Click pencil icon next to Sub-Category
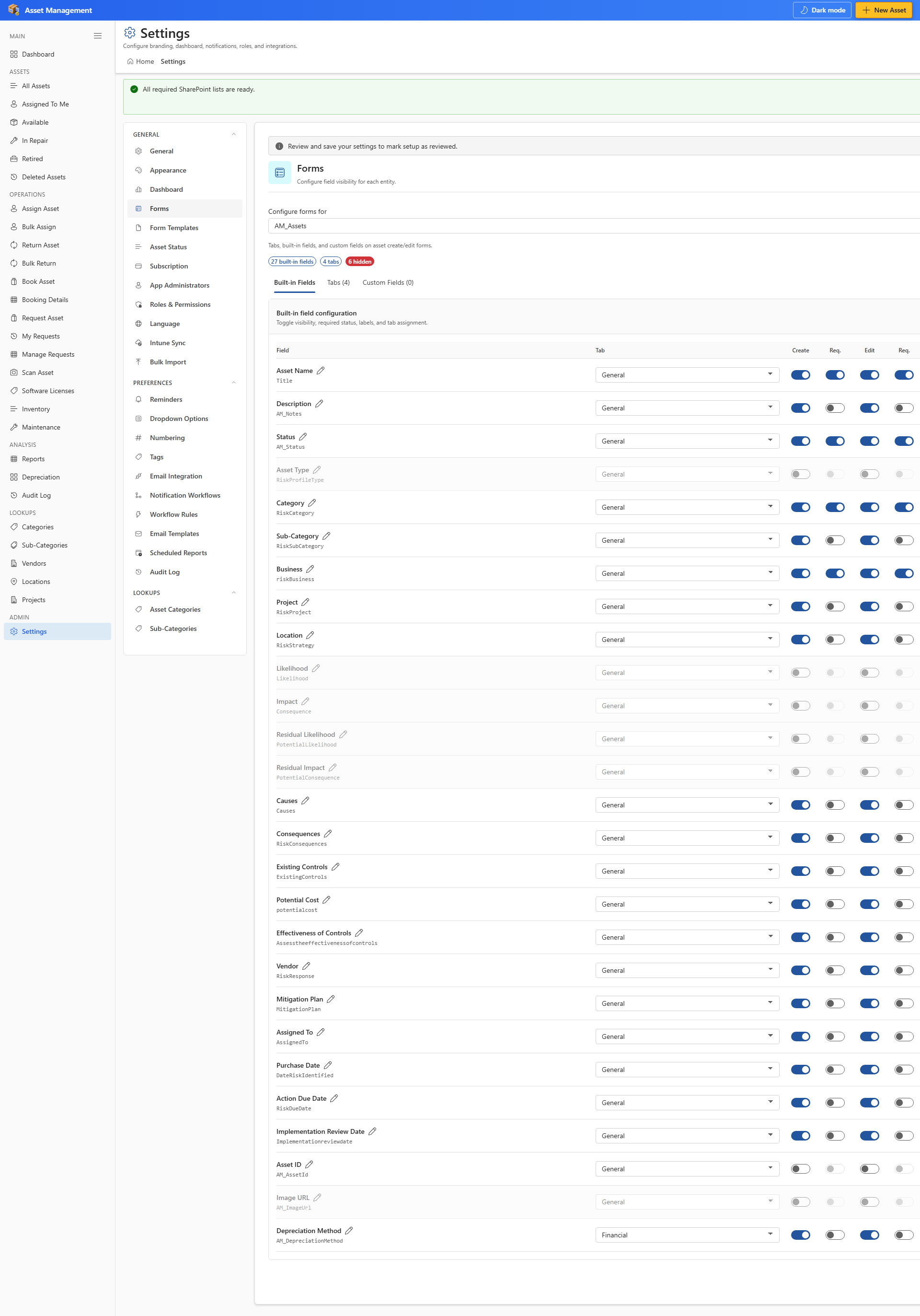Image resolution: width=920 pixels, height=1316 pixels. [326, 536]
